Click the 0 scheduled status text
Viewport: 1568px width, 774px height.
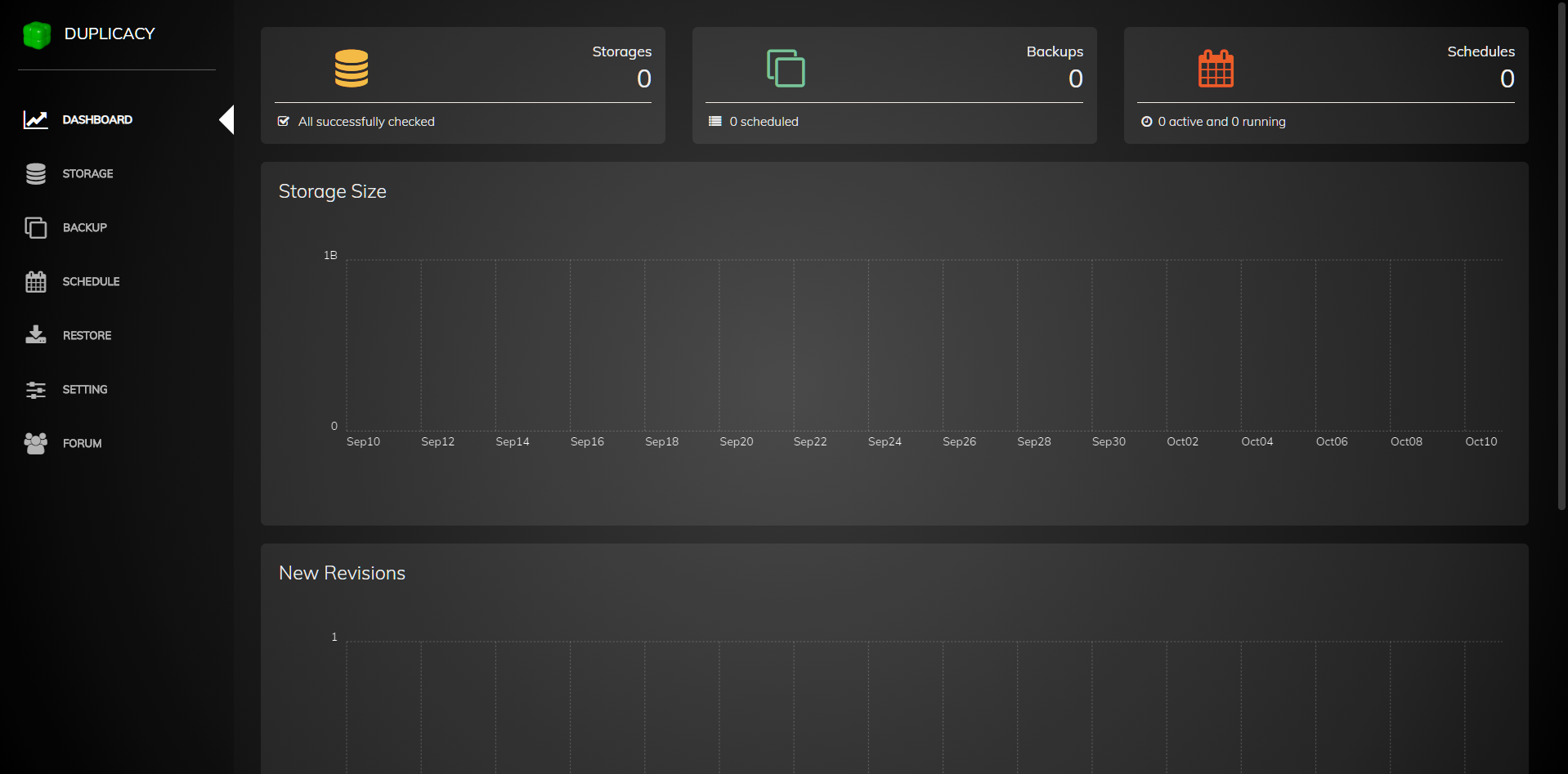click(x=764, y=122)
